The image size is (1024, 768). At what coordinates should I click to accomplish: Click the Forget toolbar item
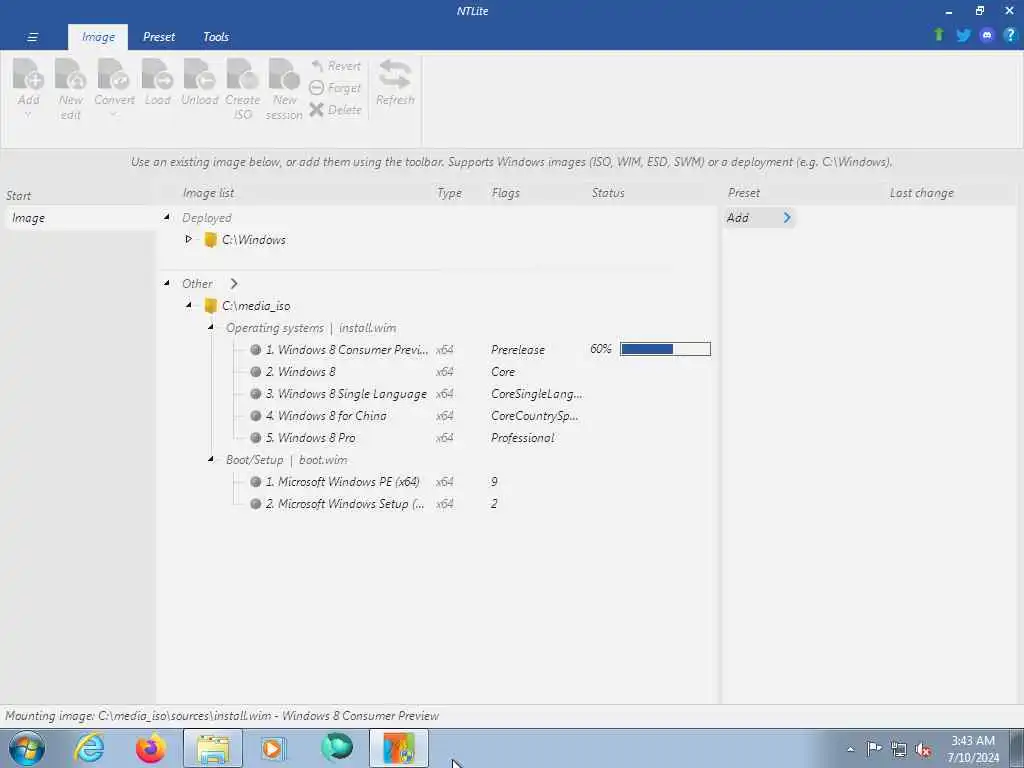(335, 88)
